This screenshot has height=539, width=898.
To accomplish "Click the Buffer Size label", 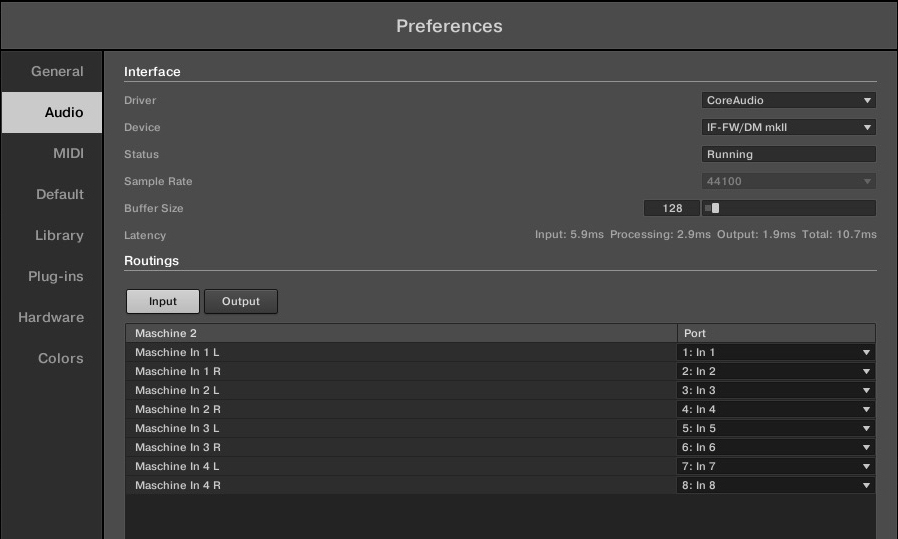I will (x=153, y=208).
